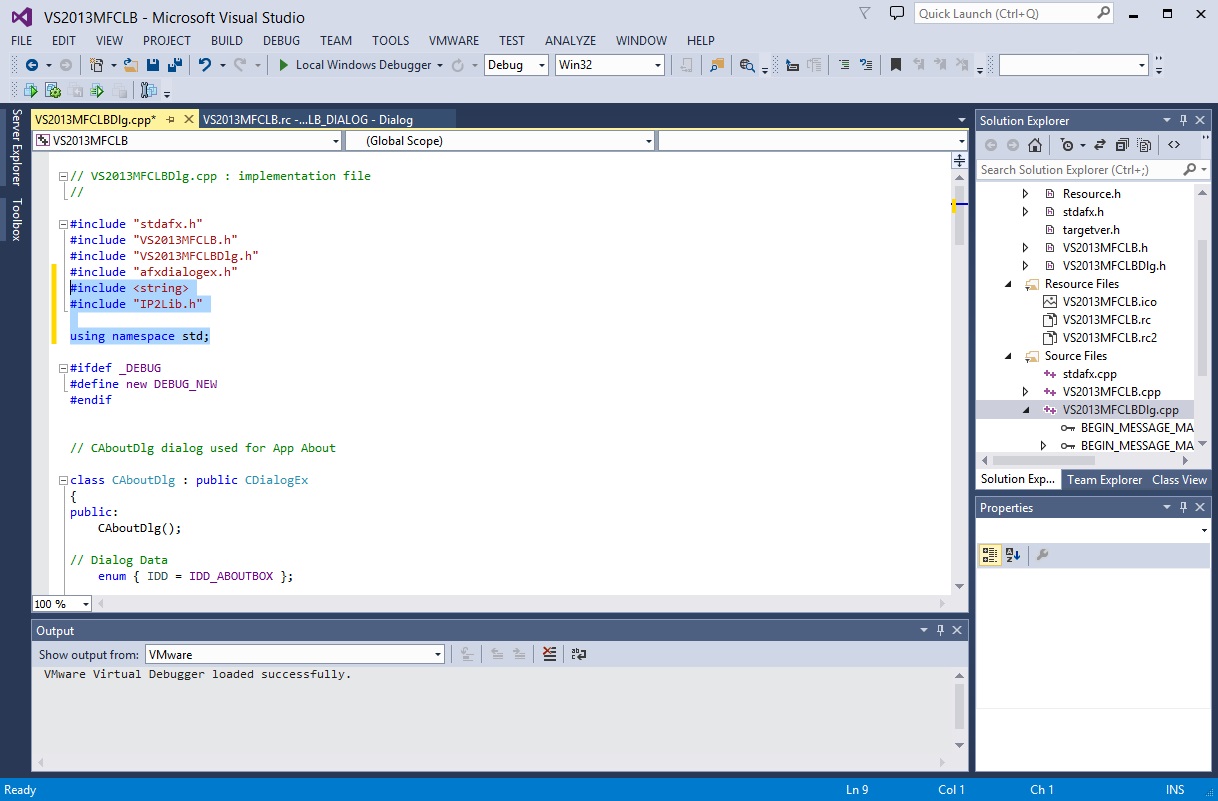Select VS2013MFCLB.rc2 in Solution Explorer
This screenshot has height=801, width=1218.
pos(1110,338)
